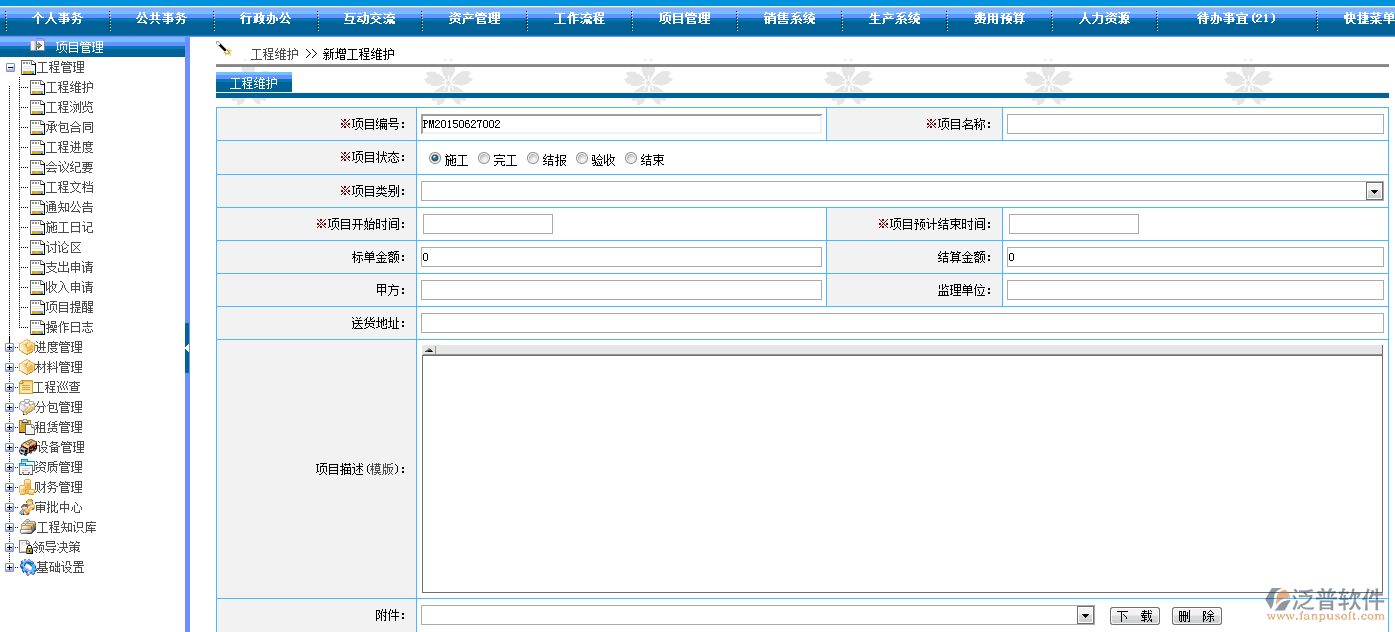Open the 人力资源 menu
This screenshot has width=1395, height=632.
click(x=1104, y=18)
